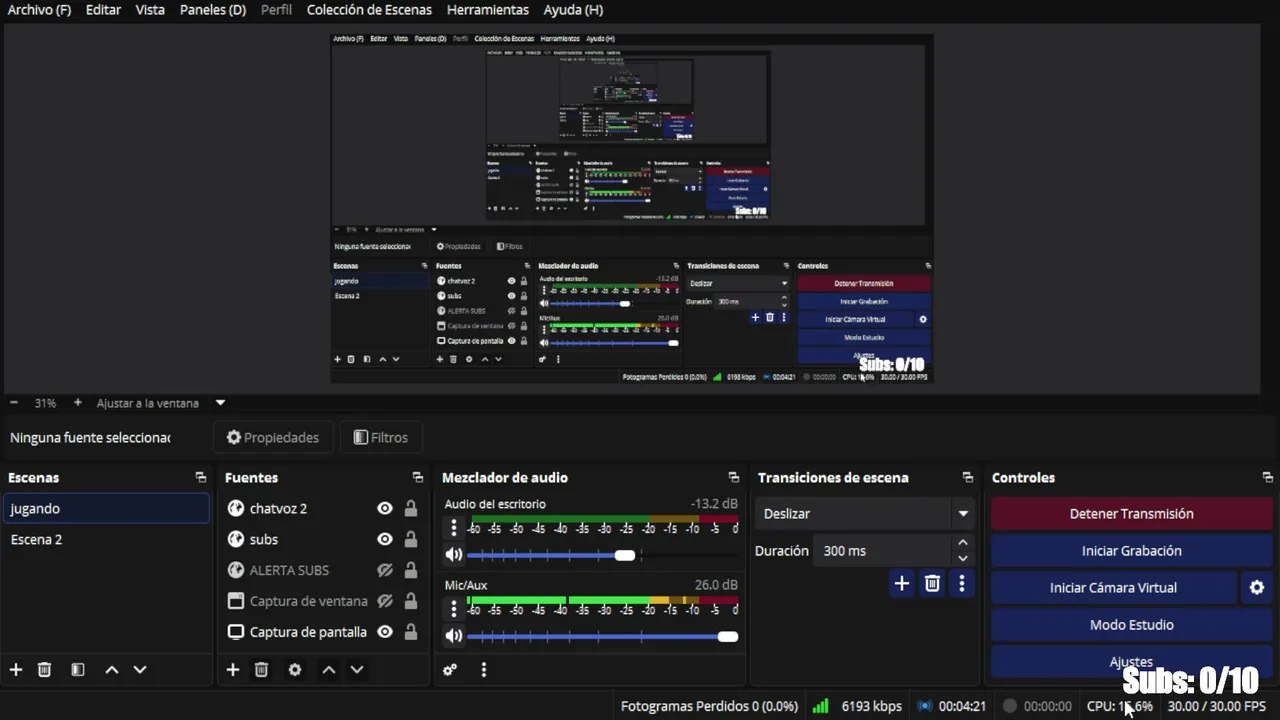Enable Modo Estudio
Screen dimensions: 1280x720
point(1132,625)
